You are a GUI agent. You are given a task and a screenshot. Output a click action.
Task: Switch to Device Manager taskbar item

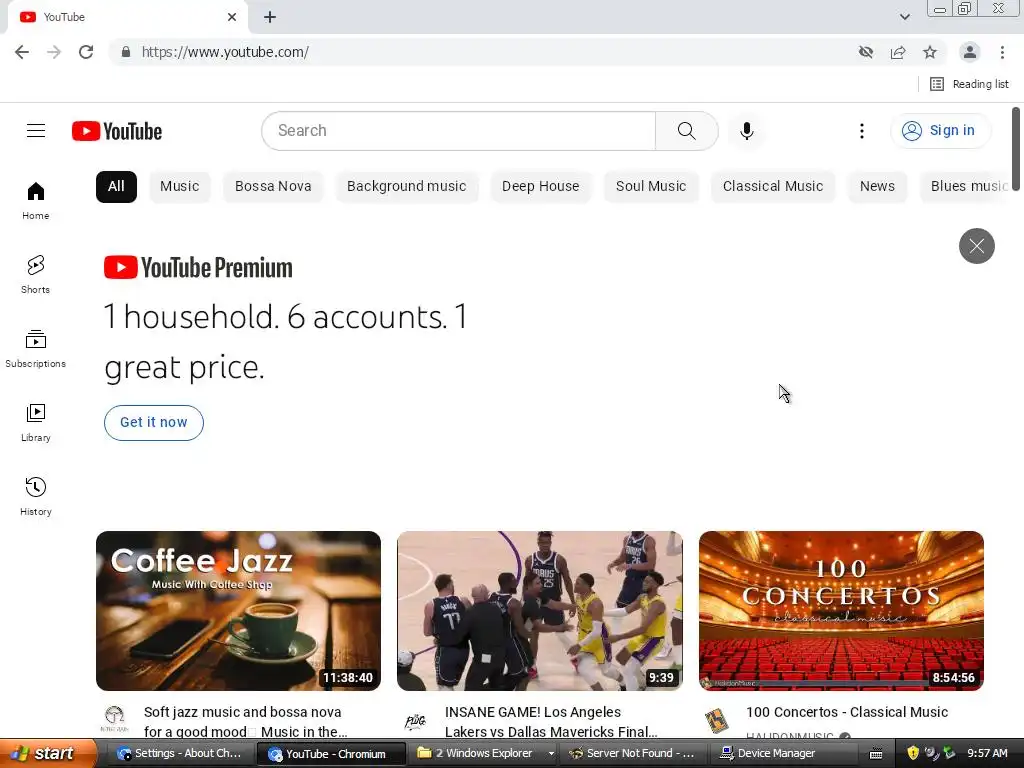pos(776,754)
